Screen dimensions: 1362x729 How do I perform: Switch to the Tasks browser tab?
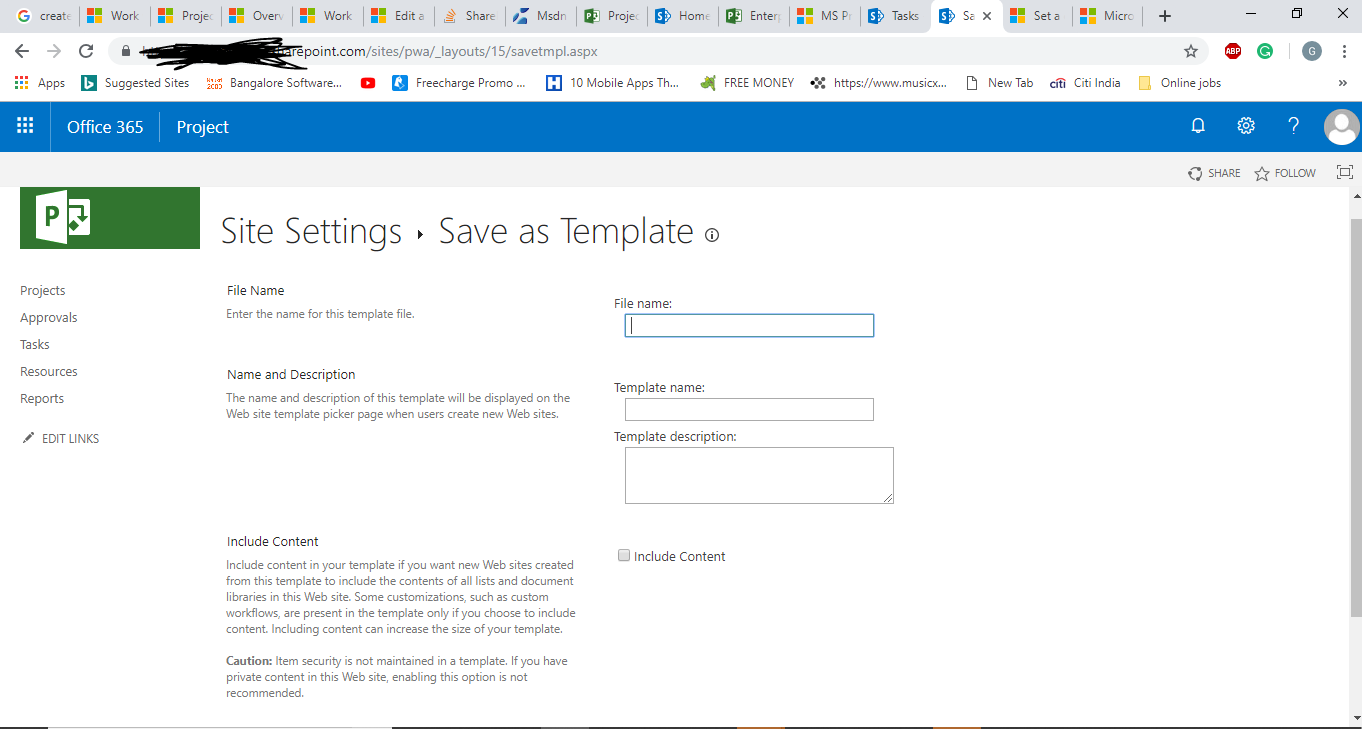click(x=894, y=16)
